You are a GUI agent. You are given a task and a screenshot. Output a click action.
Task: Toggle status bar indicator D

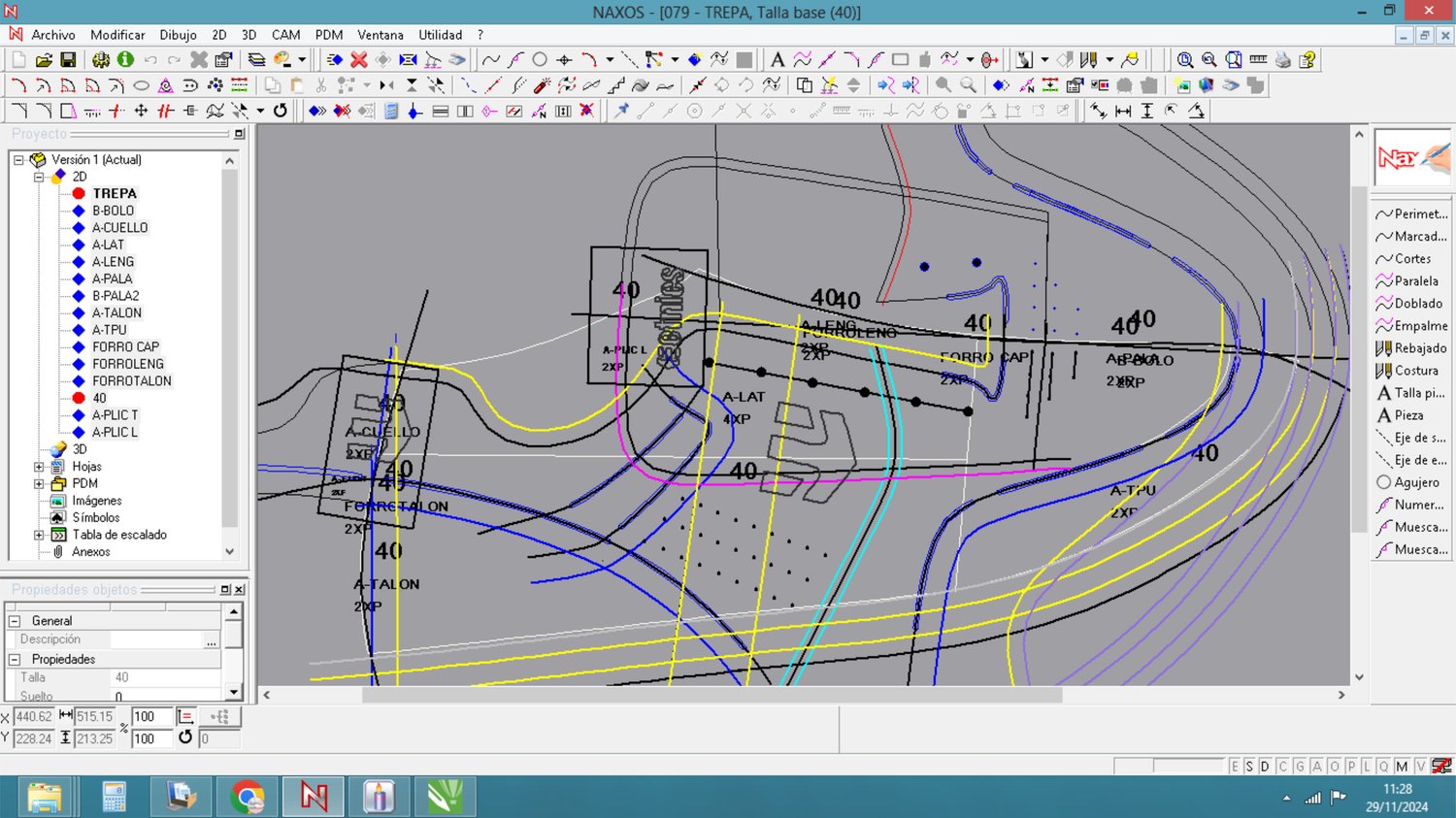pos(1265,767)
